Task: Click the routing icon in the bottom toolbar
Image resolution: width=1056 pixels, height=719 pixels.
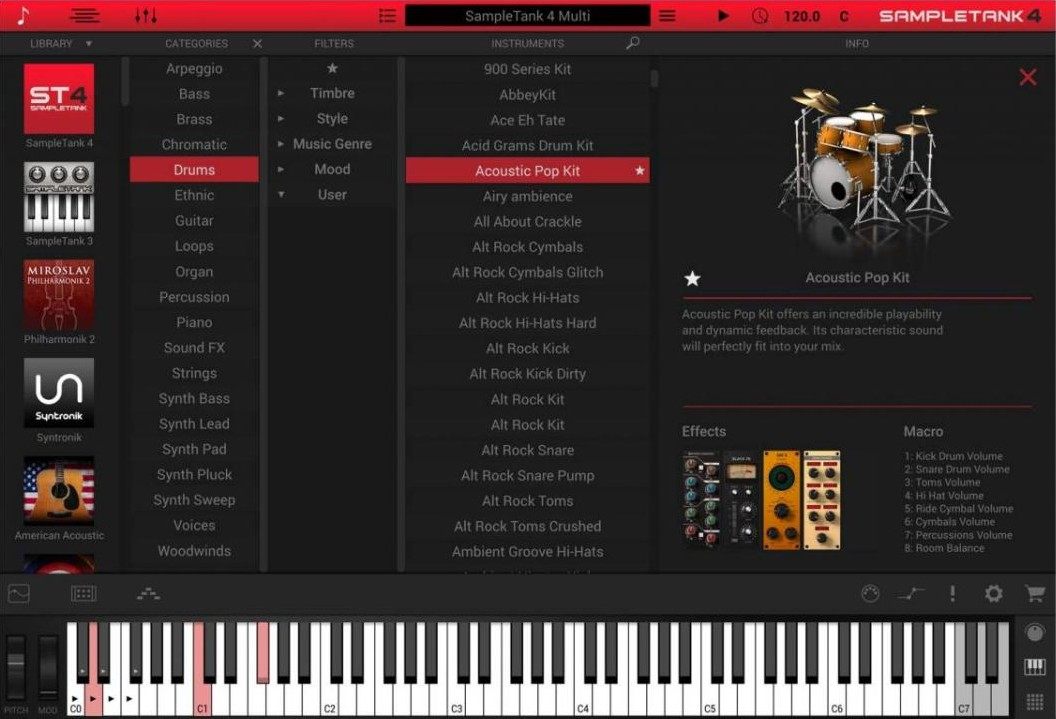Action: pyautogui.click(x=148, y=593)
